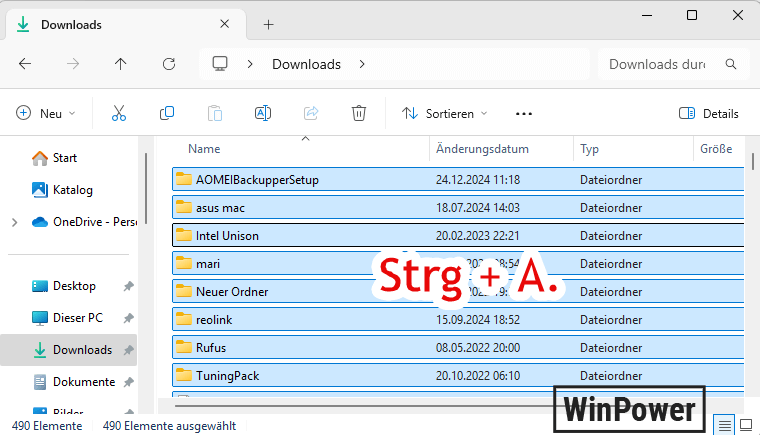This screenshot has width=760, height=435.
Task: Sort by Änderungsdatum column header
Action: pyautogui.click(x=482, y=149)
